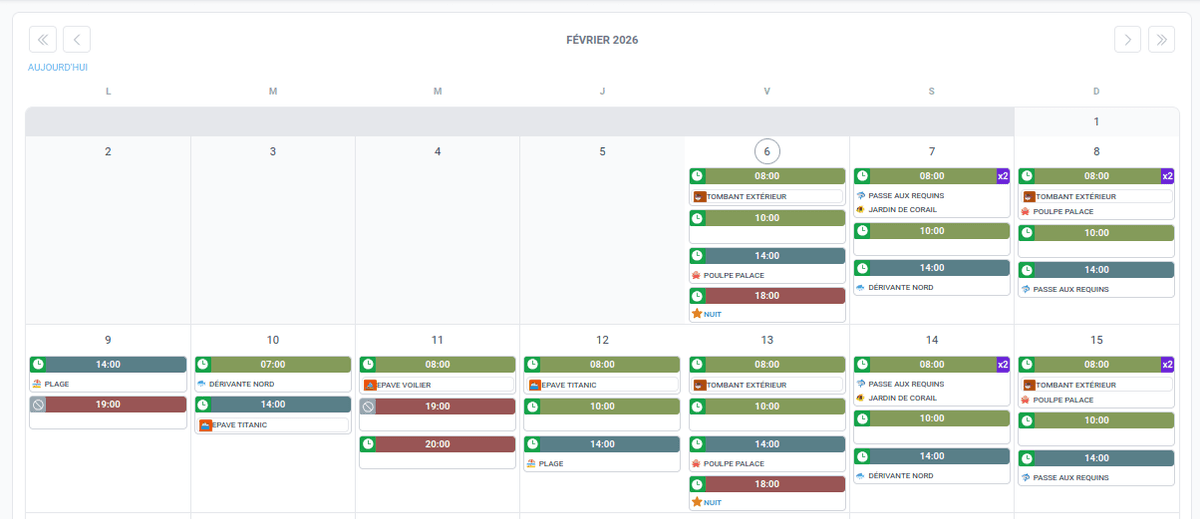Click Tombant Extérieur label on February 15
Image resolution: width=1200 pixels, height=519 pixels.
tap(1075, 385)
